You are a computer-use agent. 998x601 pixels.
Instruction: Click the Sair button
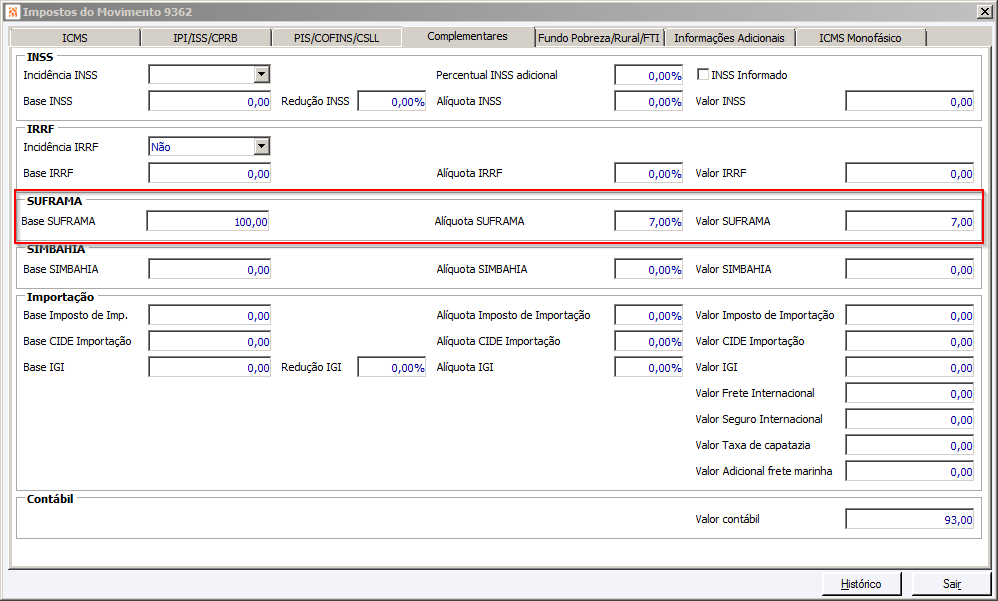click(952, 584)
